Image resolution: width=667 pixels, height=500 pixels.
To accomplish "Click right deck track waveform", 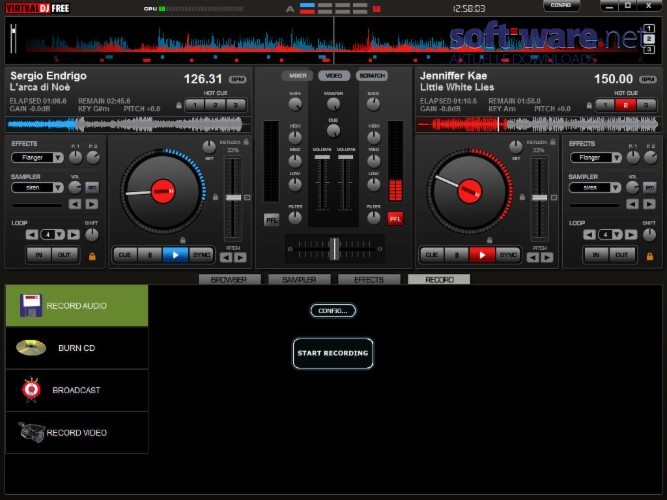I will tap(538, 125).
